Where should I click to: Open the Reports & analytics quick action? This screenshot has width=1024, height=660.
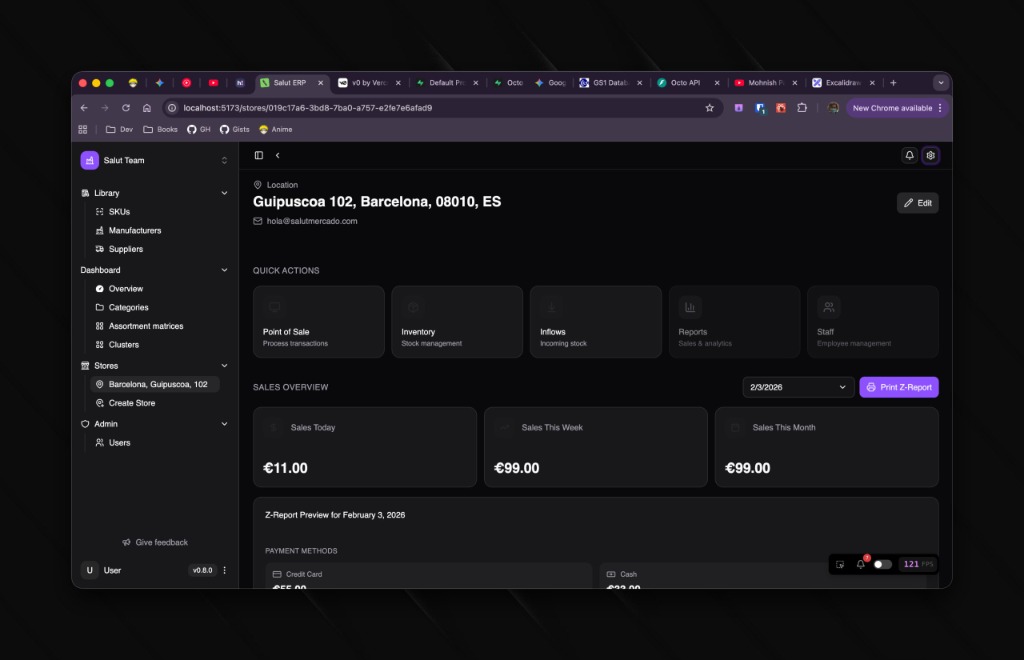click(734, 321)
